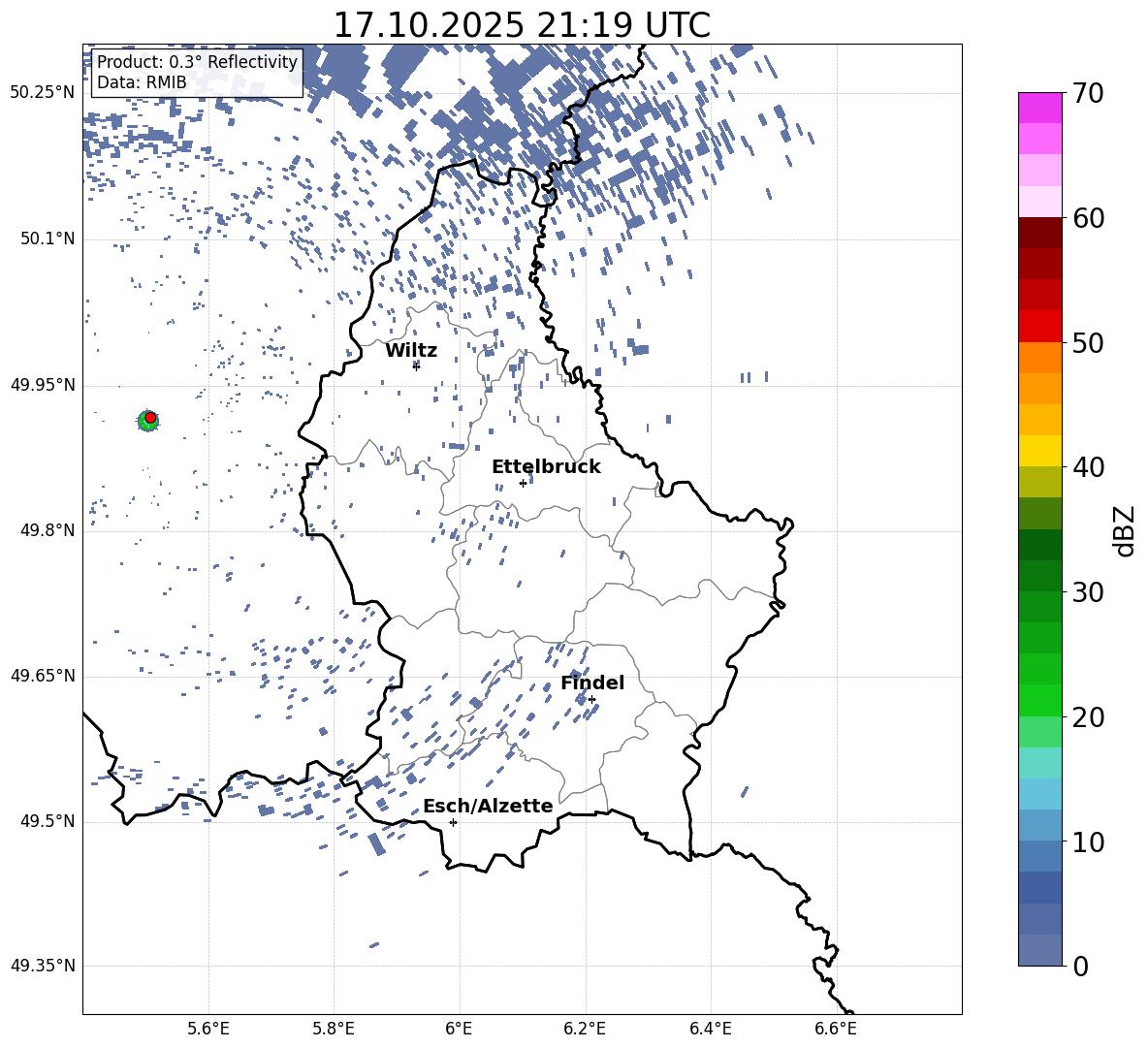Image resolution: width=1148 pixels, height=1048 pixels.
Task: Click the Findel city label
Action: tap(592, 683)
